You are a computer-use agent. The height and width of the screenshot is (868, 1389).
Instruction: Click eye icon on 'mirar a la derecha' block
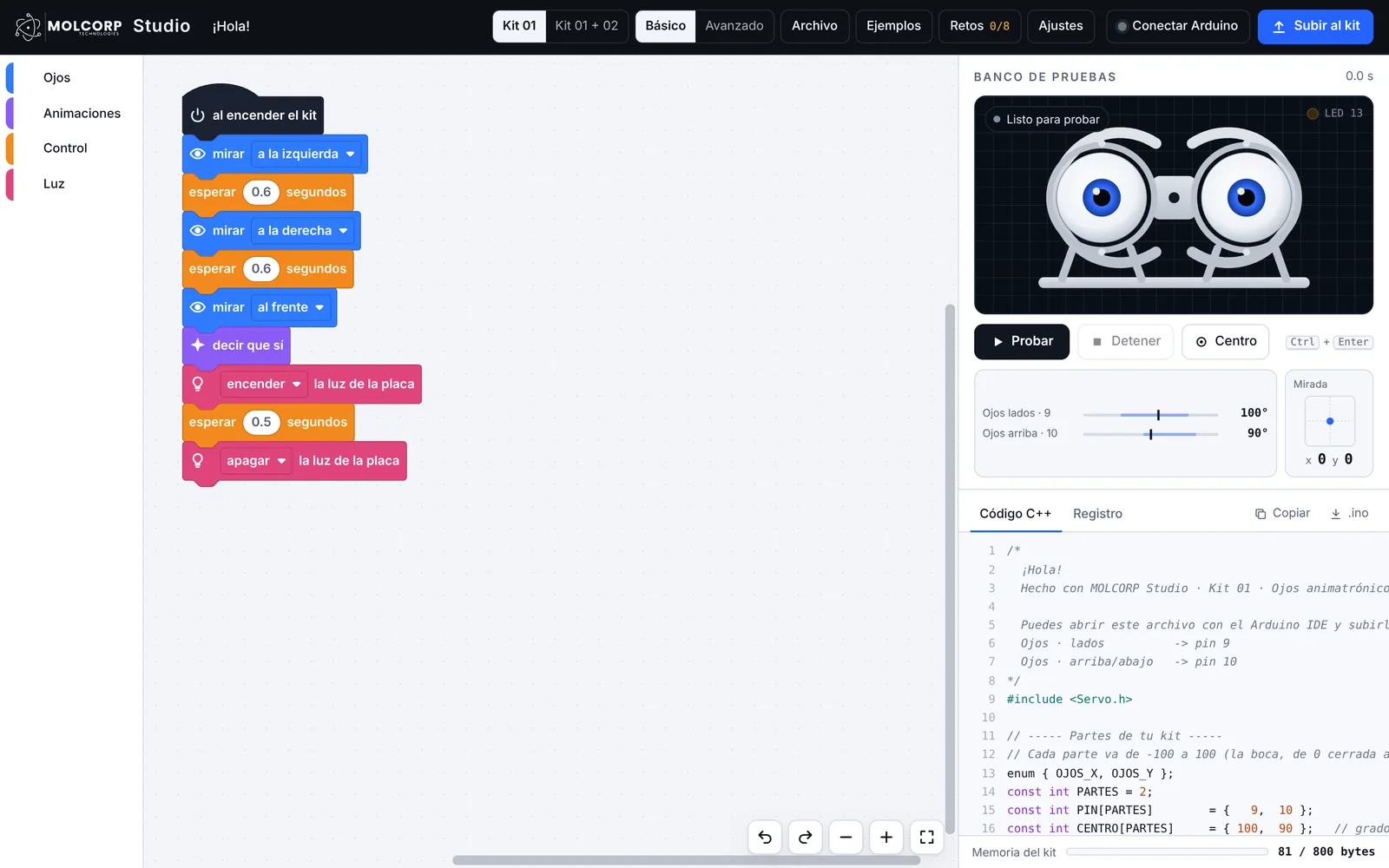pyautogui.click(x=198, y=230)
